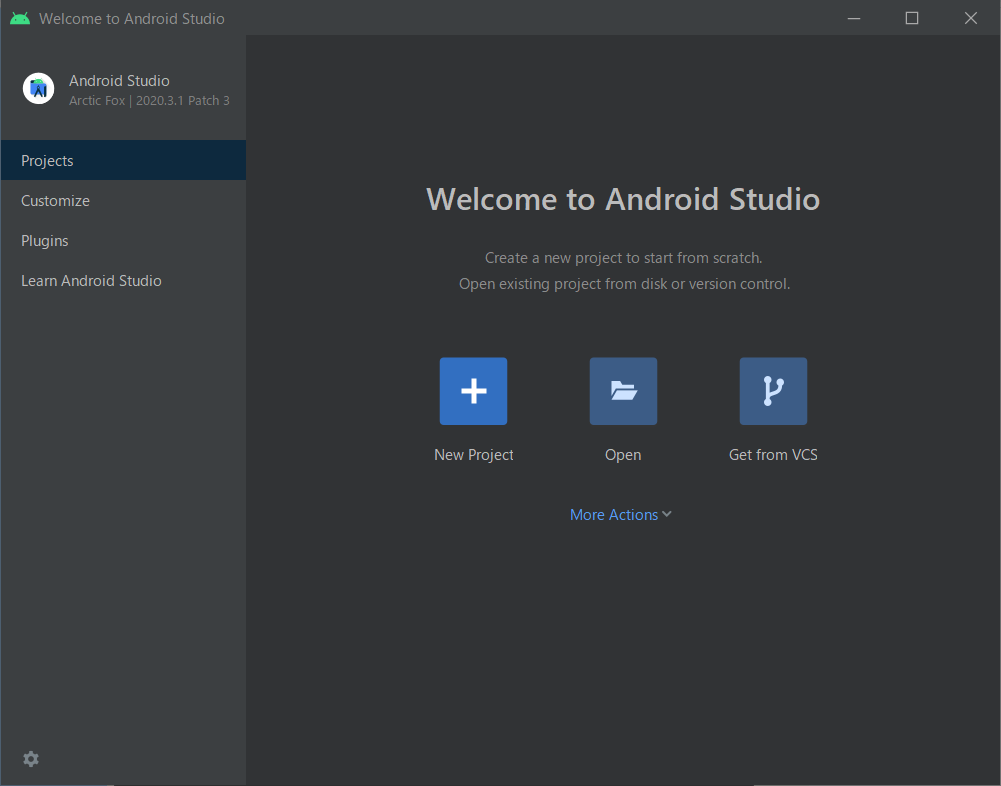Click the chevron beside More Actions

click(x=667, y=514)
